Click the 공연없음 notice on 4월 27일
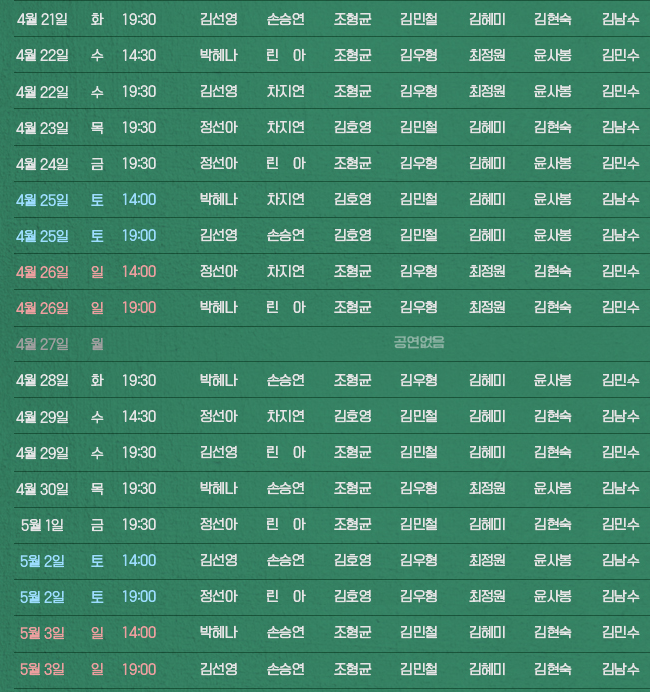Viewport: 650px width, 692px height. [419, 343]
